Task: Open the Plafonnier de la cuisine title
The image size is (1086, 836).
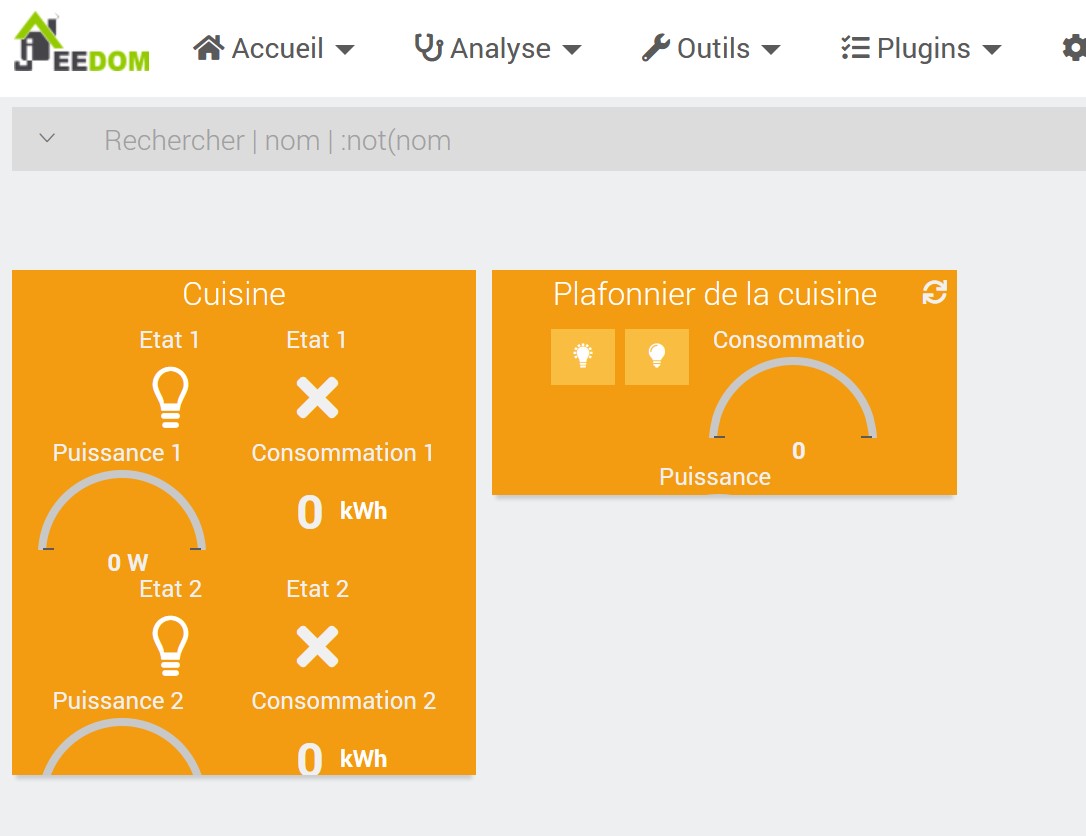Action: tap(715, 294)
